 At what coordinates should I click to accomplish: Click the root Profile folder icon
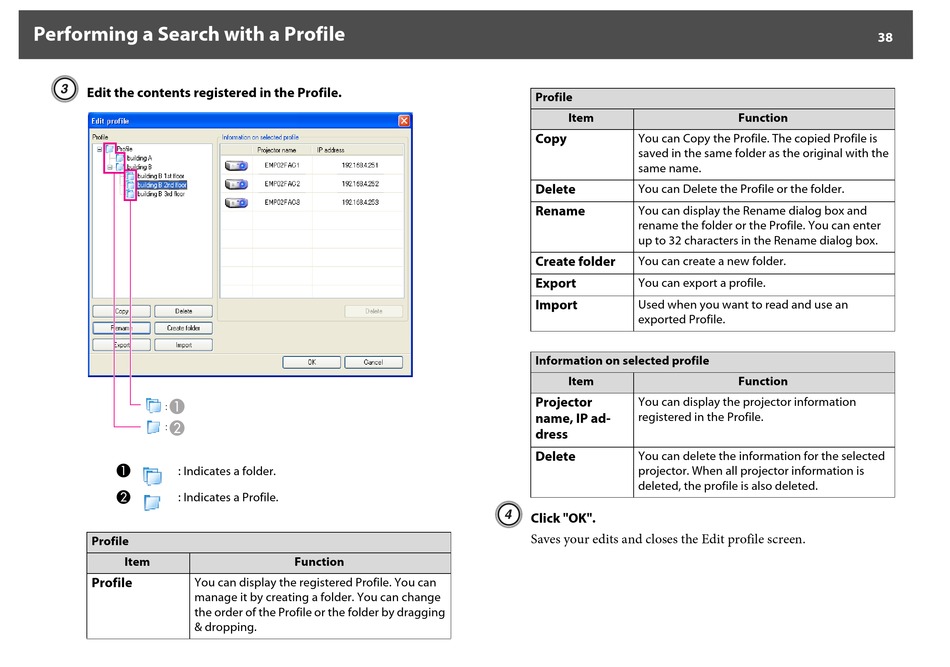click(110, 149)
